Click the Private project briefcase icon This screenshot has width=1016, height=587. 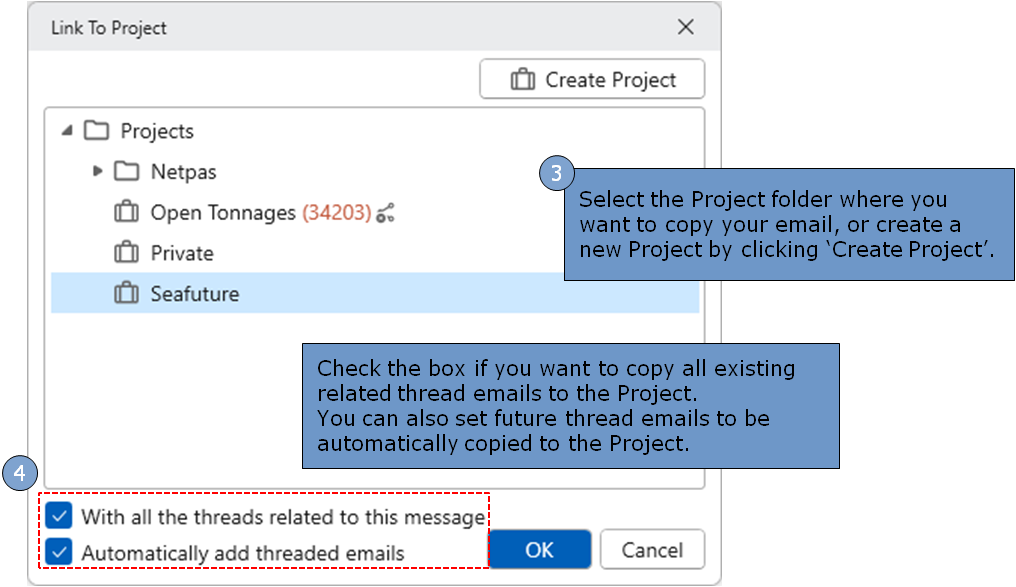point(126,254)
